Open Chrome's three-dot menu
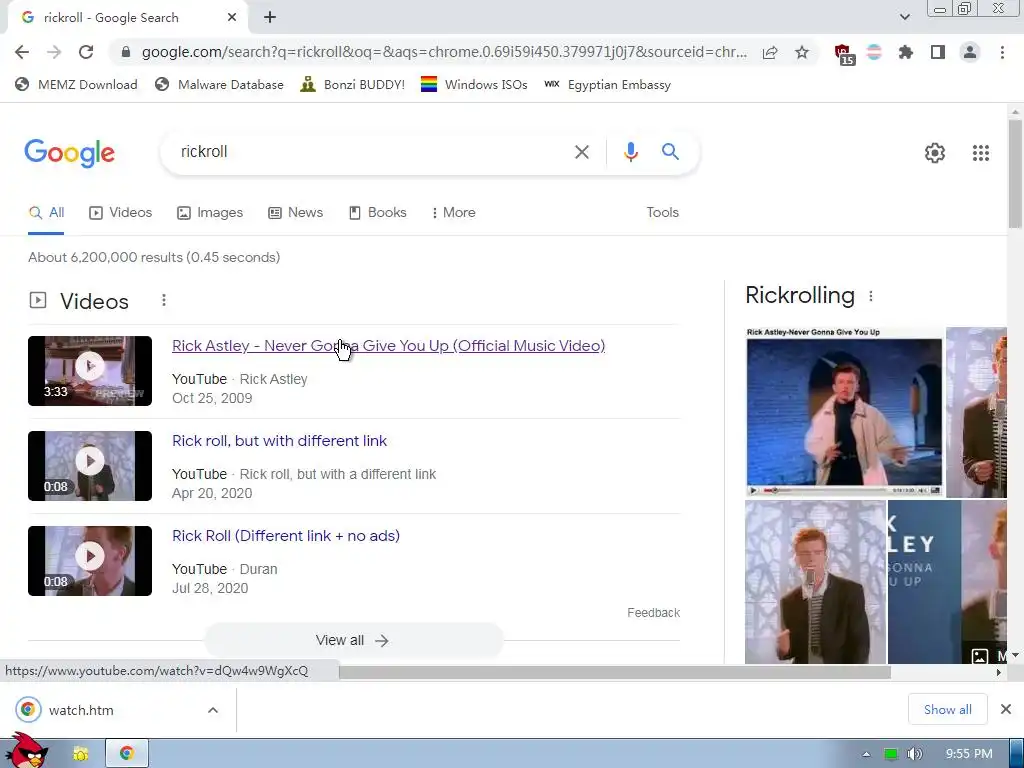1024x768 pixels. [1002, 52]
